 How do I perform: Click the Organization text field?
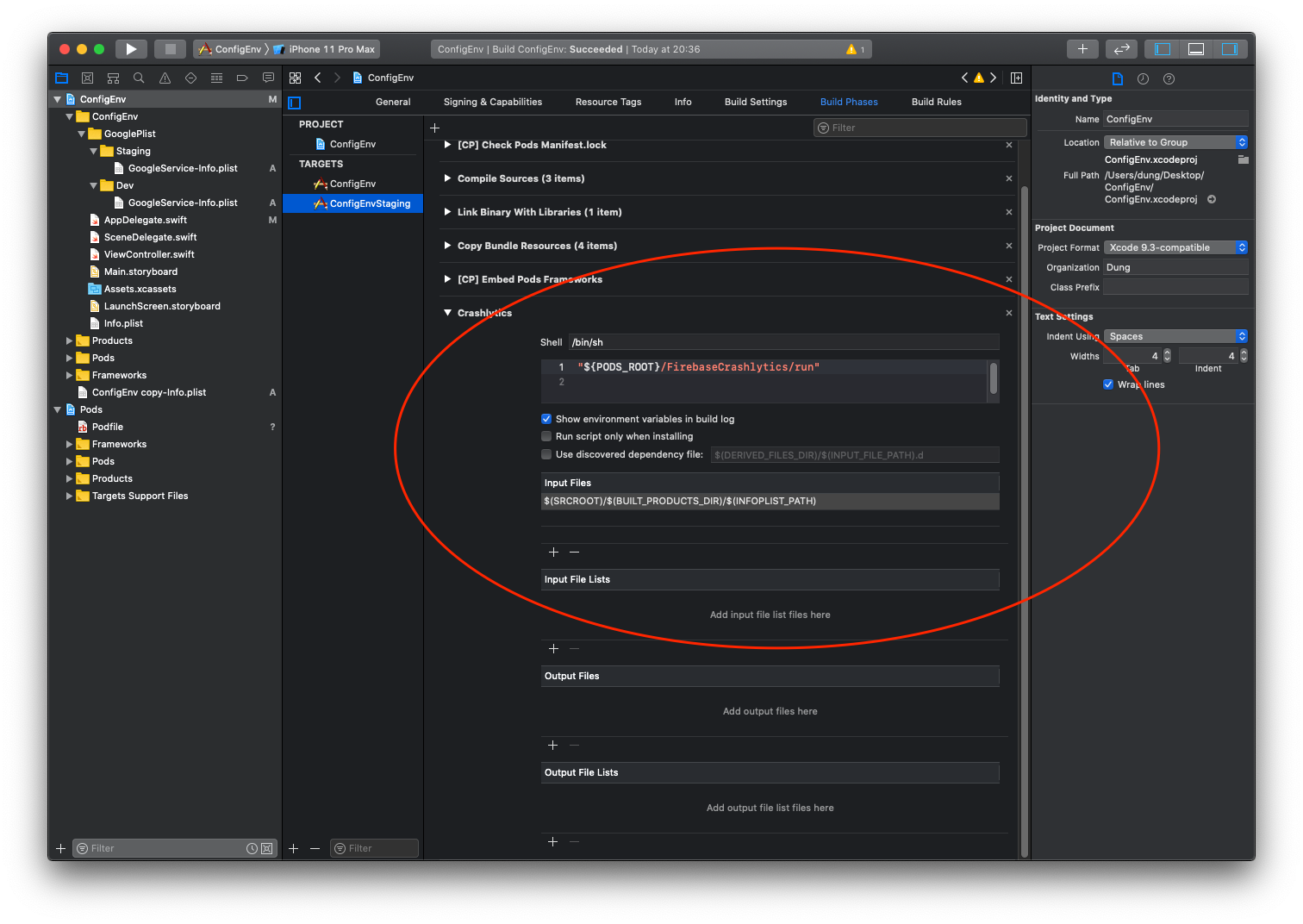1175,267
